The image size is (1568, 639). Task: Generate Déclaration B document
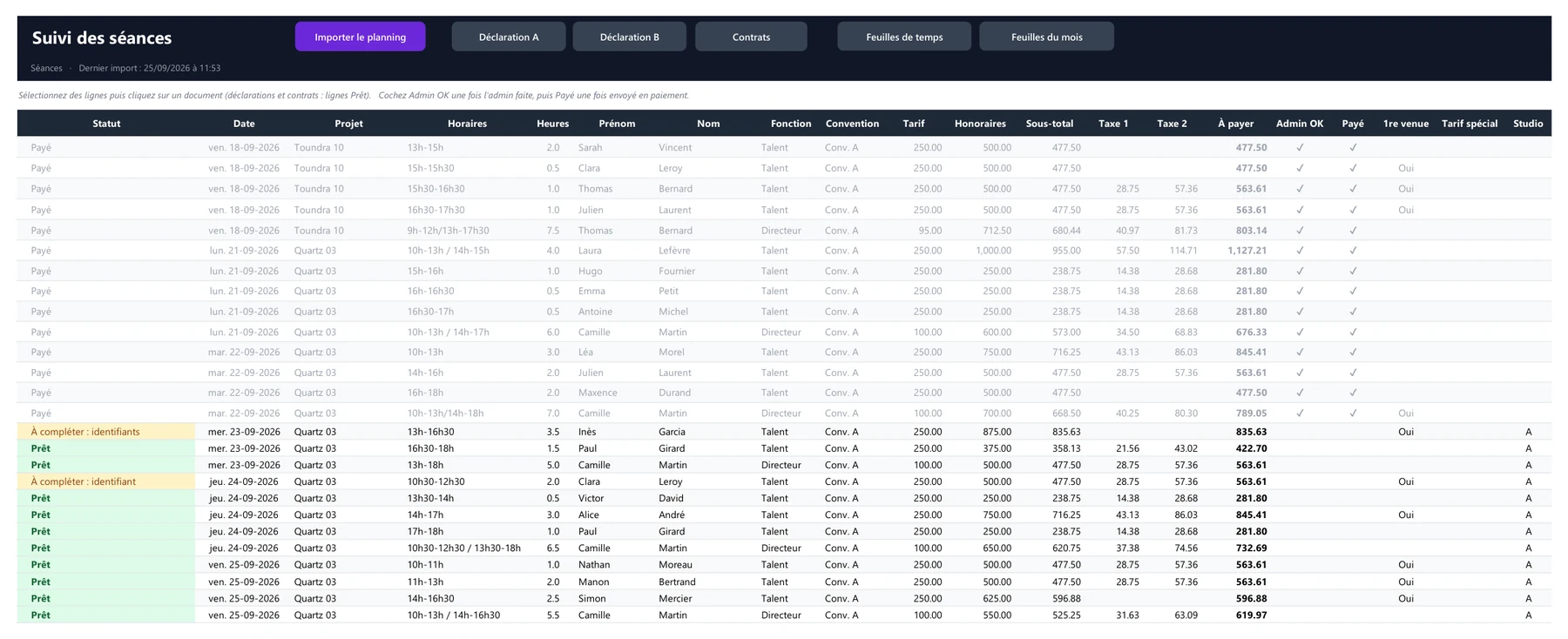point(629,37)
